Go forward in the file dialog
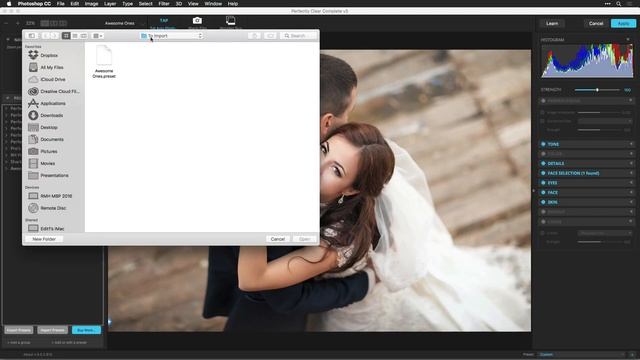 tap(54, 36)
